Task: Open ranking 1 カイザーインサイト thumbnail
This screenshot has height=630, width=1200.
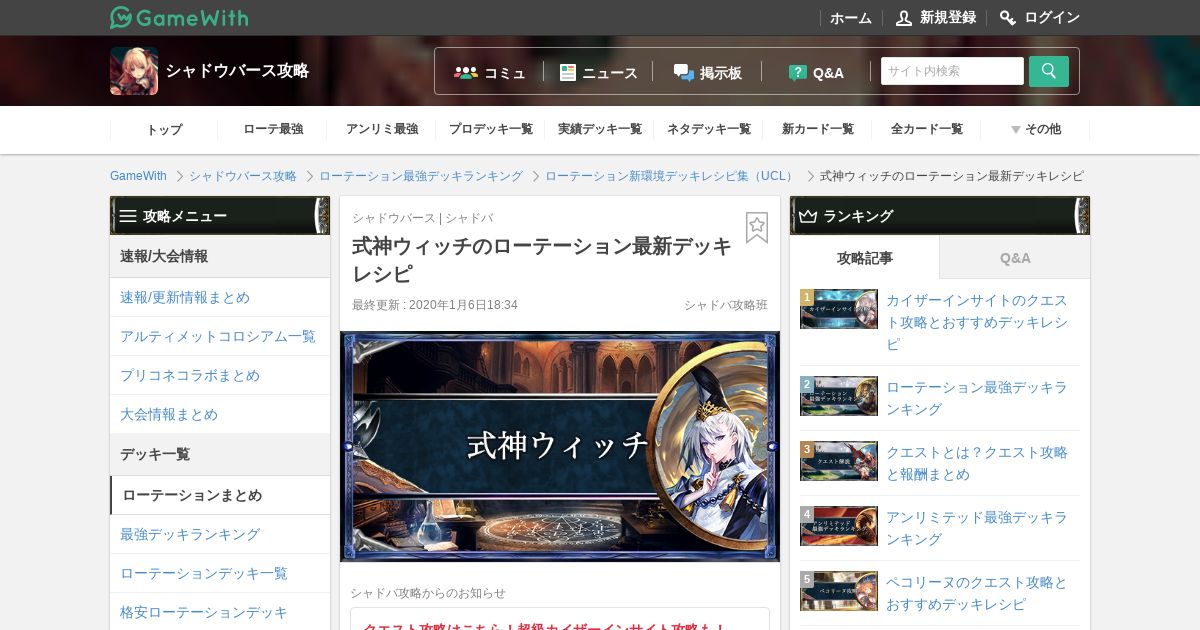Action: pyautogui.click(x=839, y=309)
